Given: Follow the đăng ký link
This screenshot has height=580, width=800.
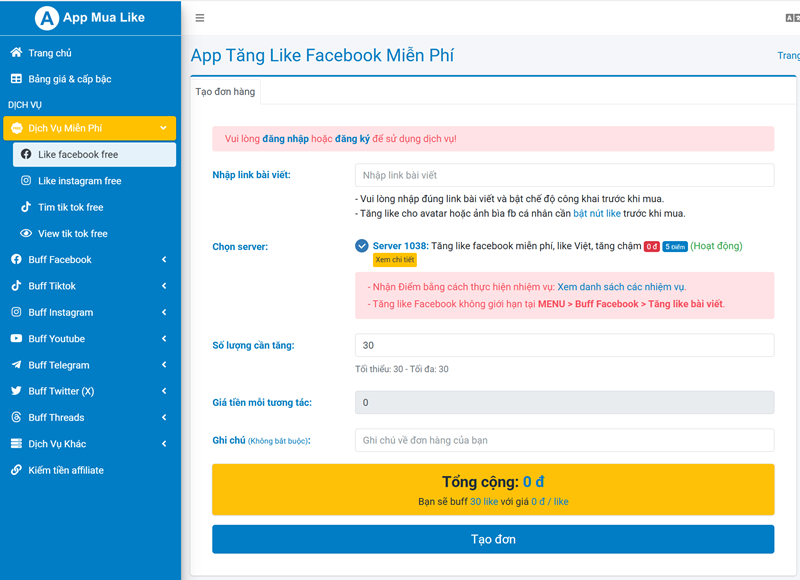Looking at the screenshot, I should tap(352, 139).
